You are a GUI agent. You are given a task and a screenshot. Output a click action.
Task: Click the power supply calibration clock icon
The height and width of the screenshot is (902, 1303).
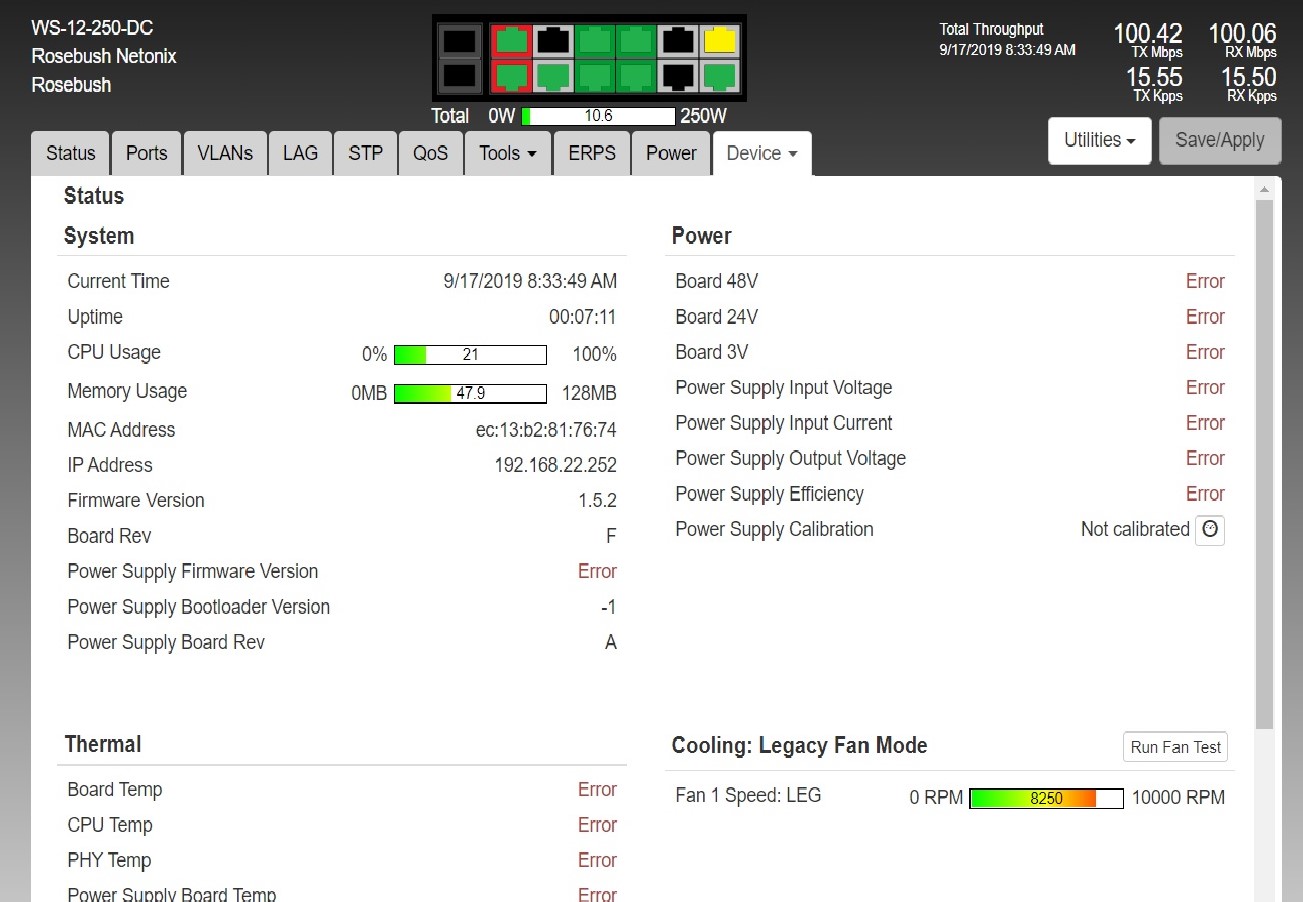pos(1210,530)
